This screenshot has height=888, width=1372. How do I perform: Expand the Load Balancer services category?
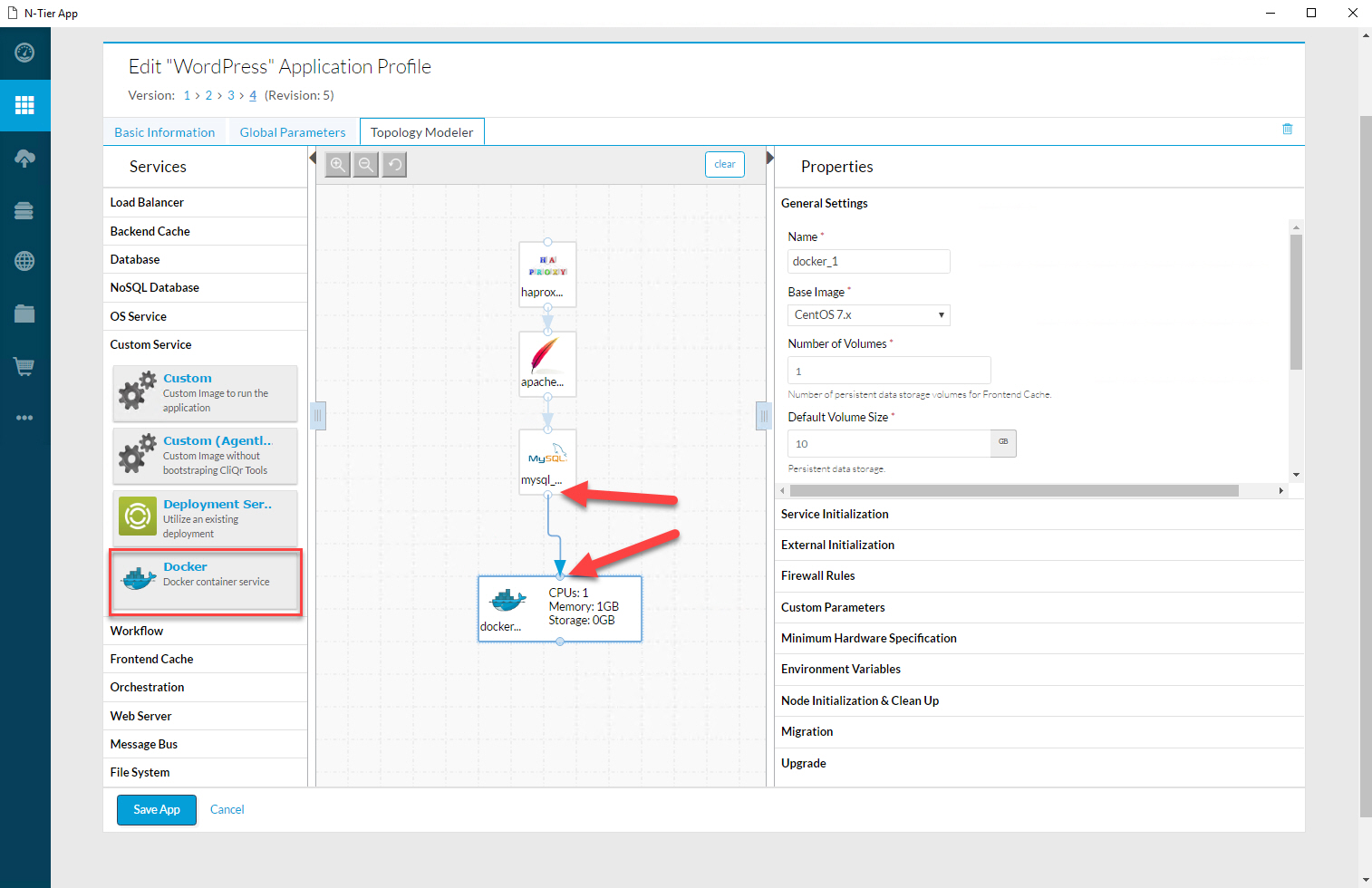(x=206, y=202)
